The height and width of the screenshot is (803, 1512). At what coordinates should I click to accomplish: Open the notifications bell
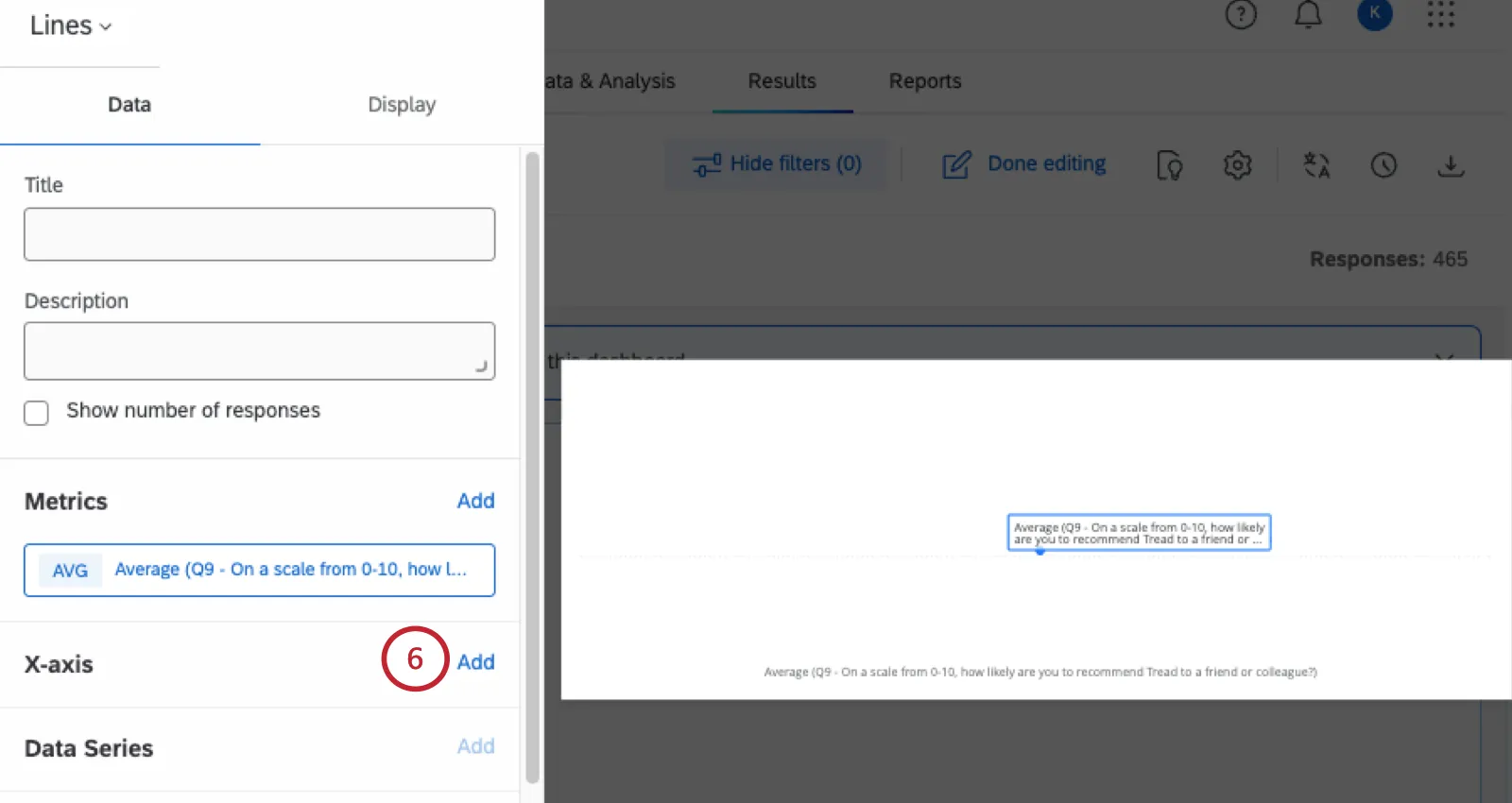pos(1308,14)
